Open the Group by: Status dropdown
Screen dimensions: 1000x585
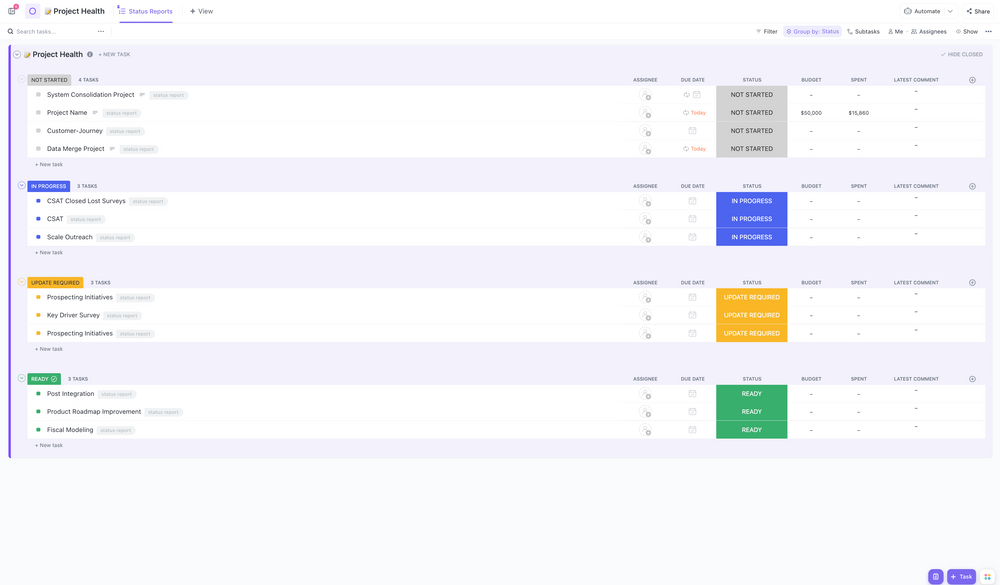[813, 32]
